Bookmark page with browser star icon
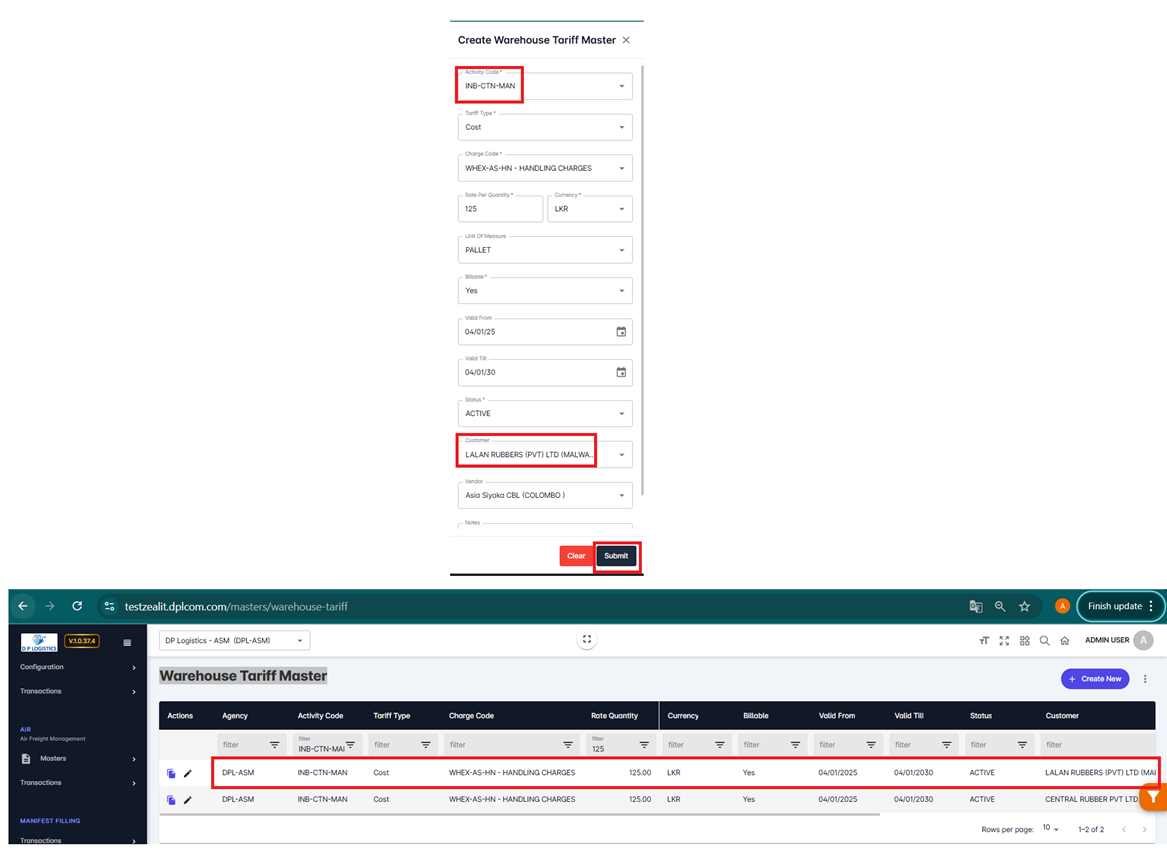Screen dimensions: 1167x866 tap(1024, 606)
